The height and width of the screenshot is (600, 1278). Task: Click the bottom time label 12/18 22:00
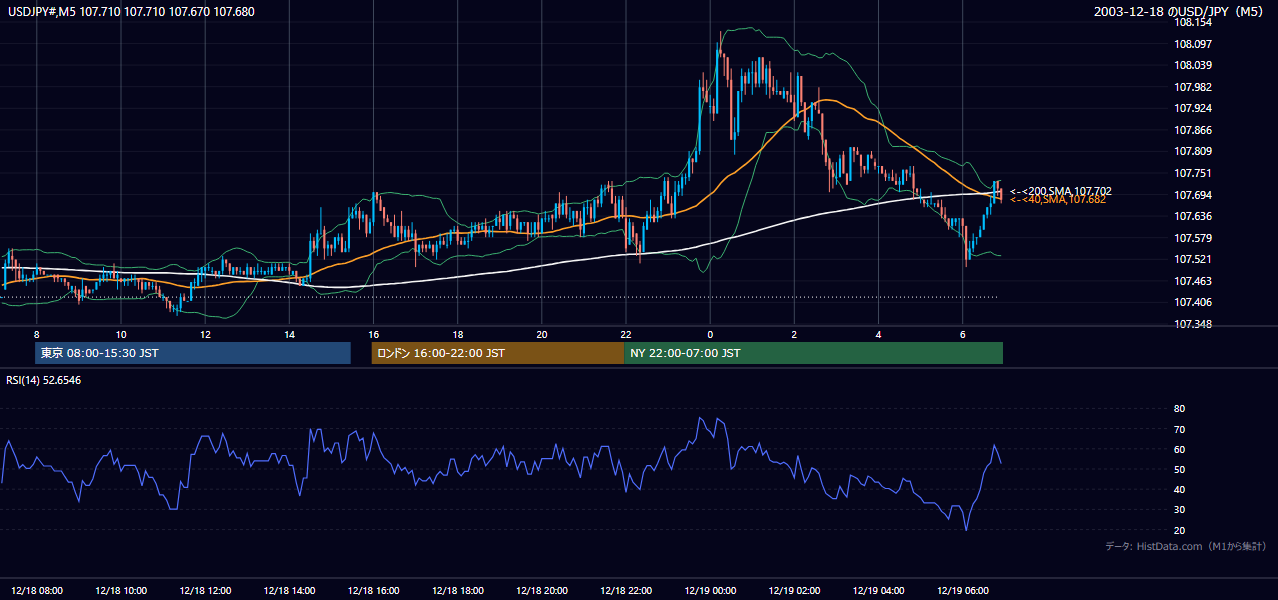click(x=626, y=590)
